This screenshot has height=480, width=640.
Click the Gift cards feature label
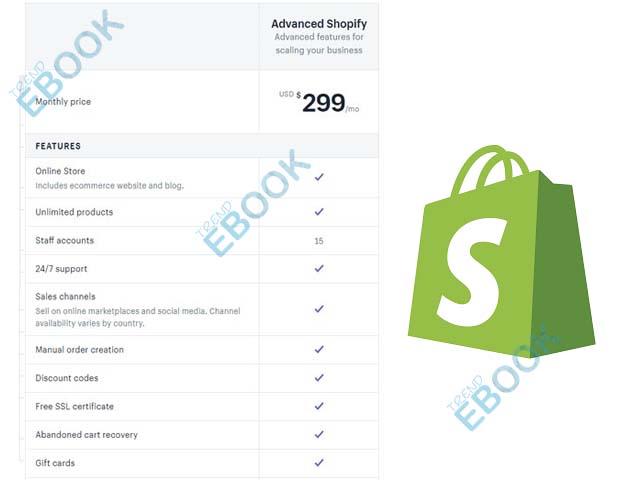coord(55,463)
